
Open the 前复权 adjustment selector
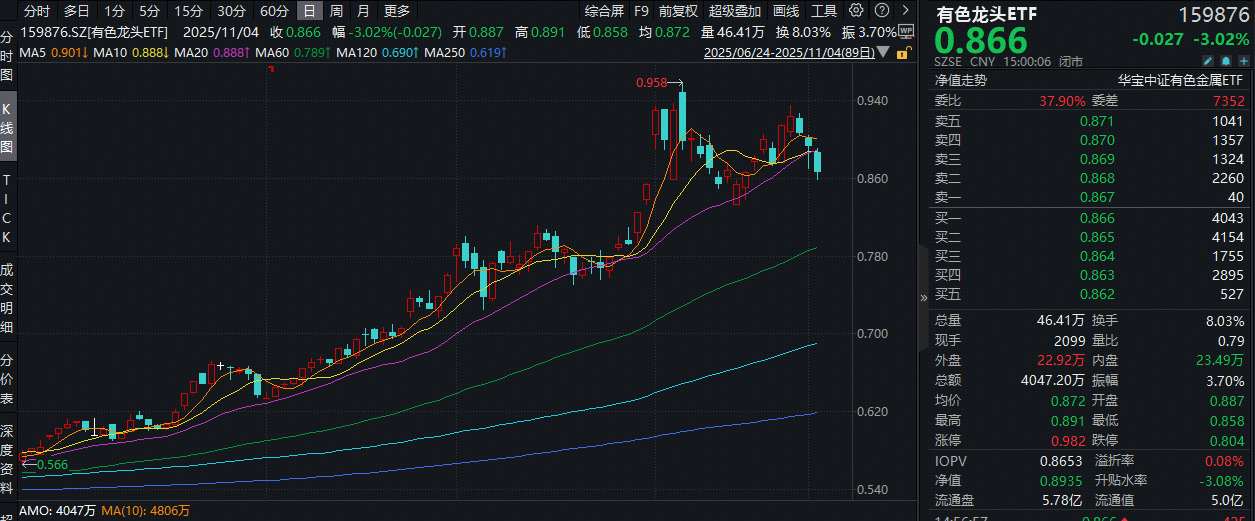[x=678, y=11]
